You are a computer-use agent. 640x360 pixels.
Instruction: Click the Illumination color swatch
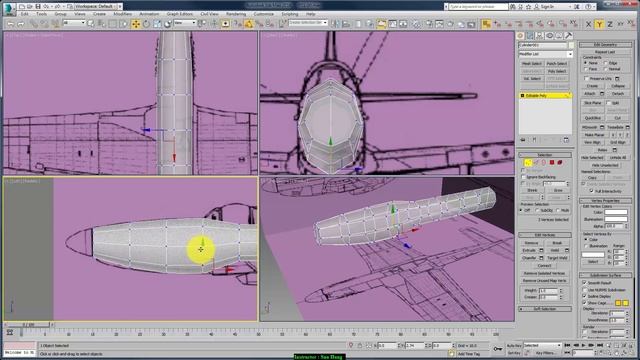tap(616, 219)
